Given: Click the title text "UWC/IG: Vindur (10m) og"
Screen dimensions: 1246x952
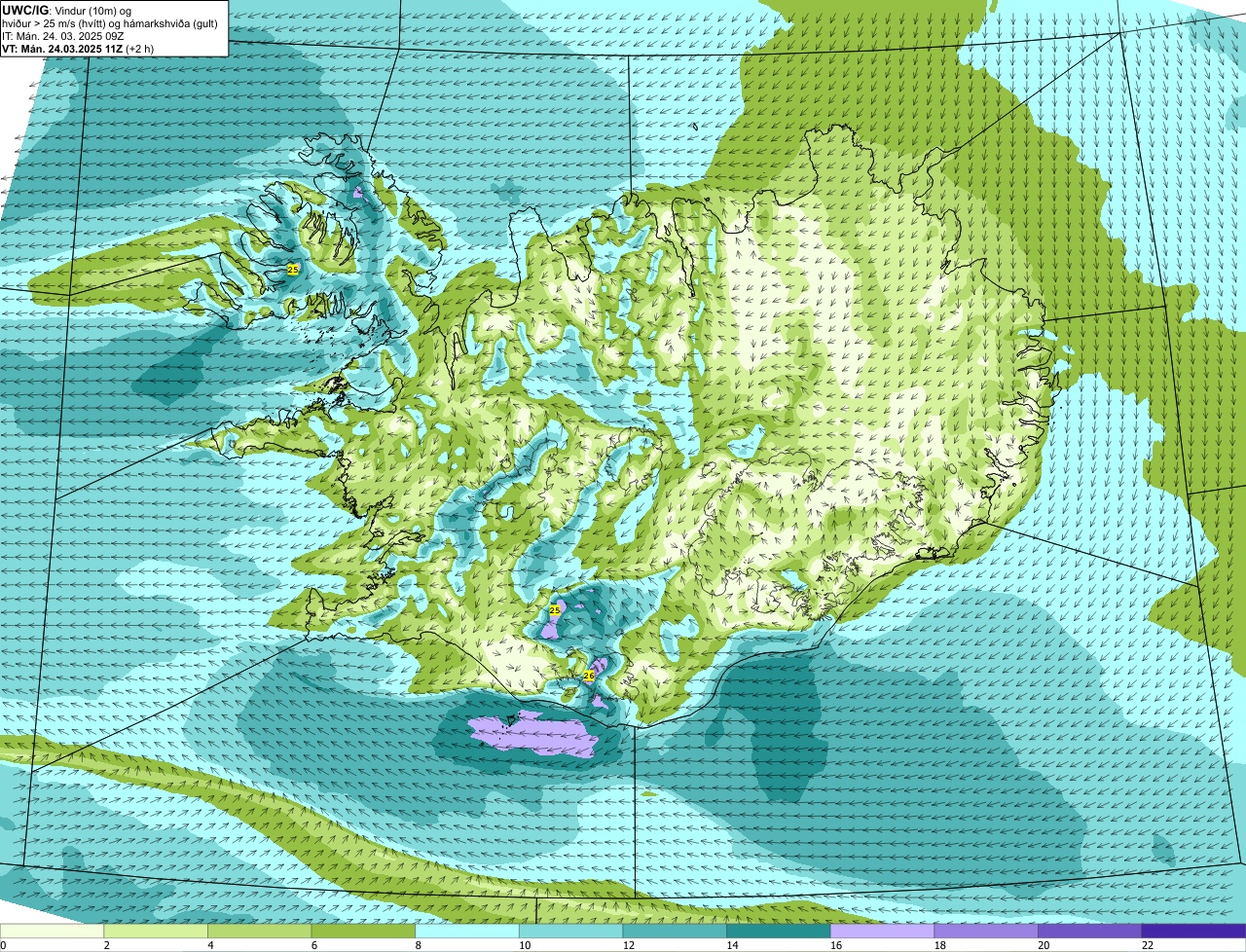Looking at the screenshot, I should 67,10.
